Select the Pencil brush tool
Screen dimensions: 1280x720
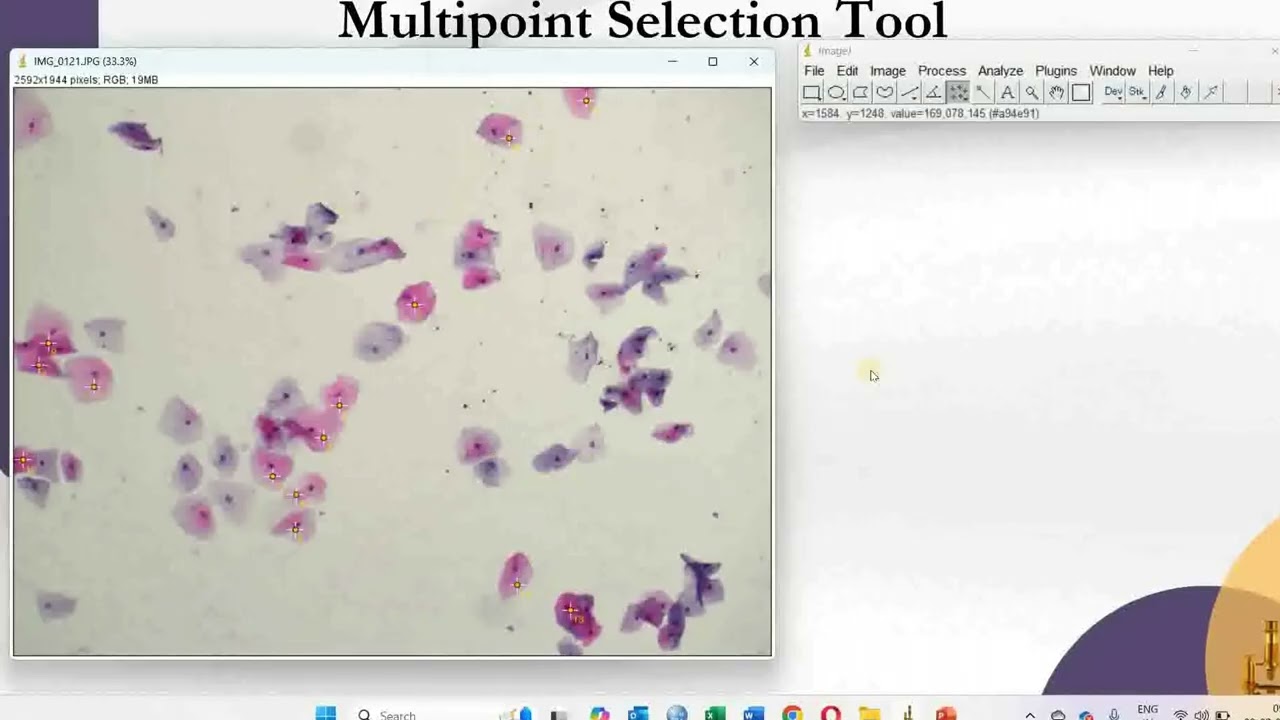click(x=1161, y=93)
